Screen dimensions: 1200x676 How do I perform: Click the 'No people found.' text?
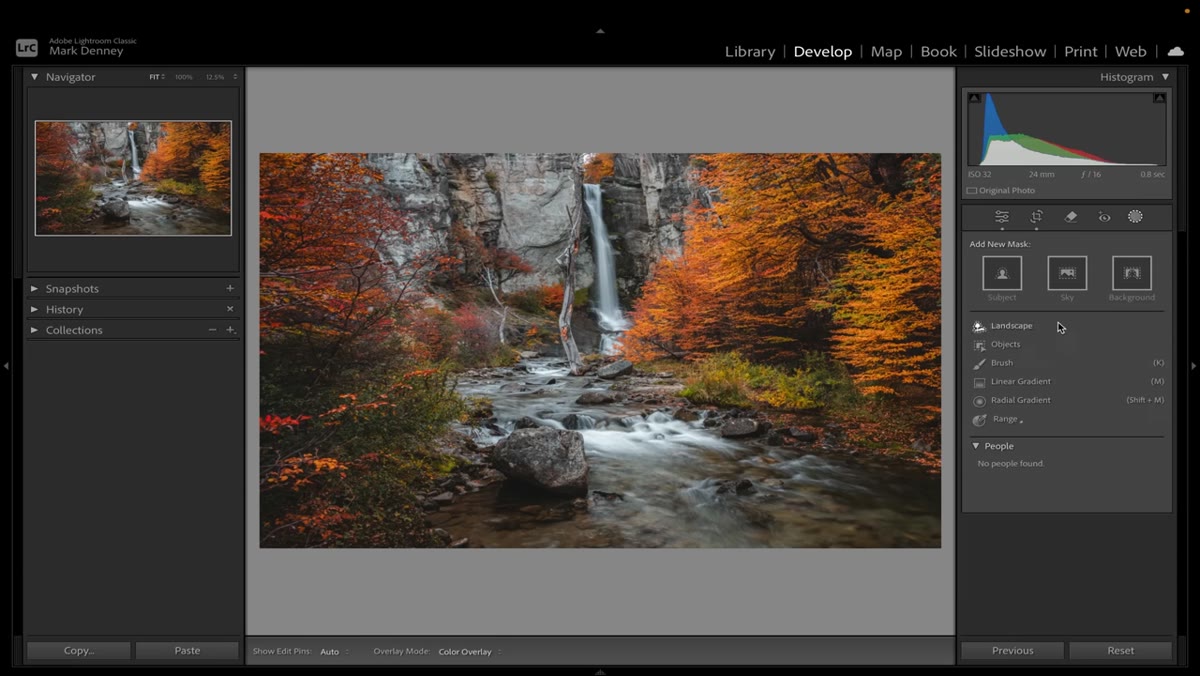pyautogui.click(x=1010, y=464)
